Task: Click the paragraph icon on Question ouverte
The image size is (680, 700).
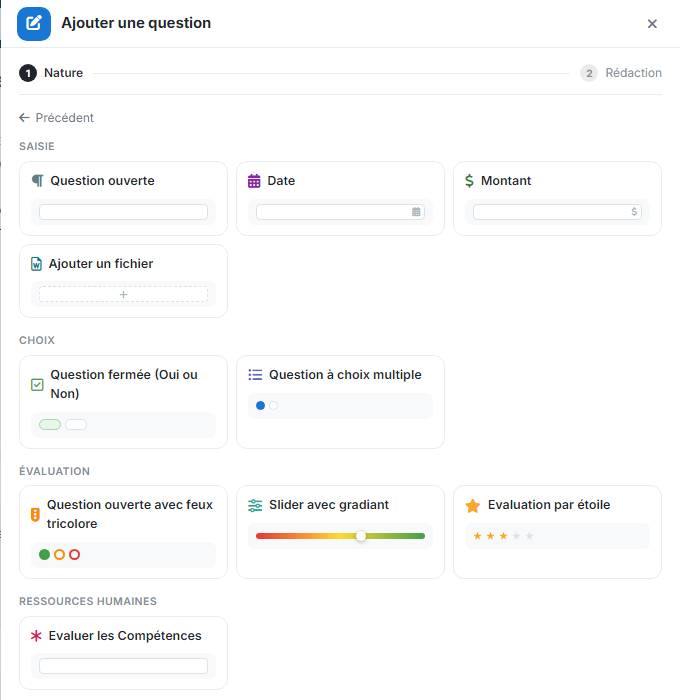Action: tap(38, 181)
